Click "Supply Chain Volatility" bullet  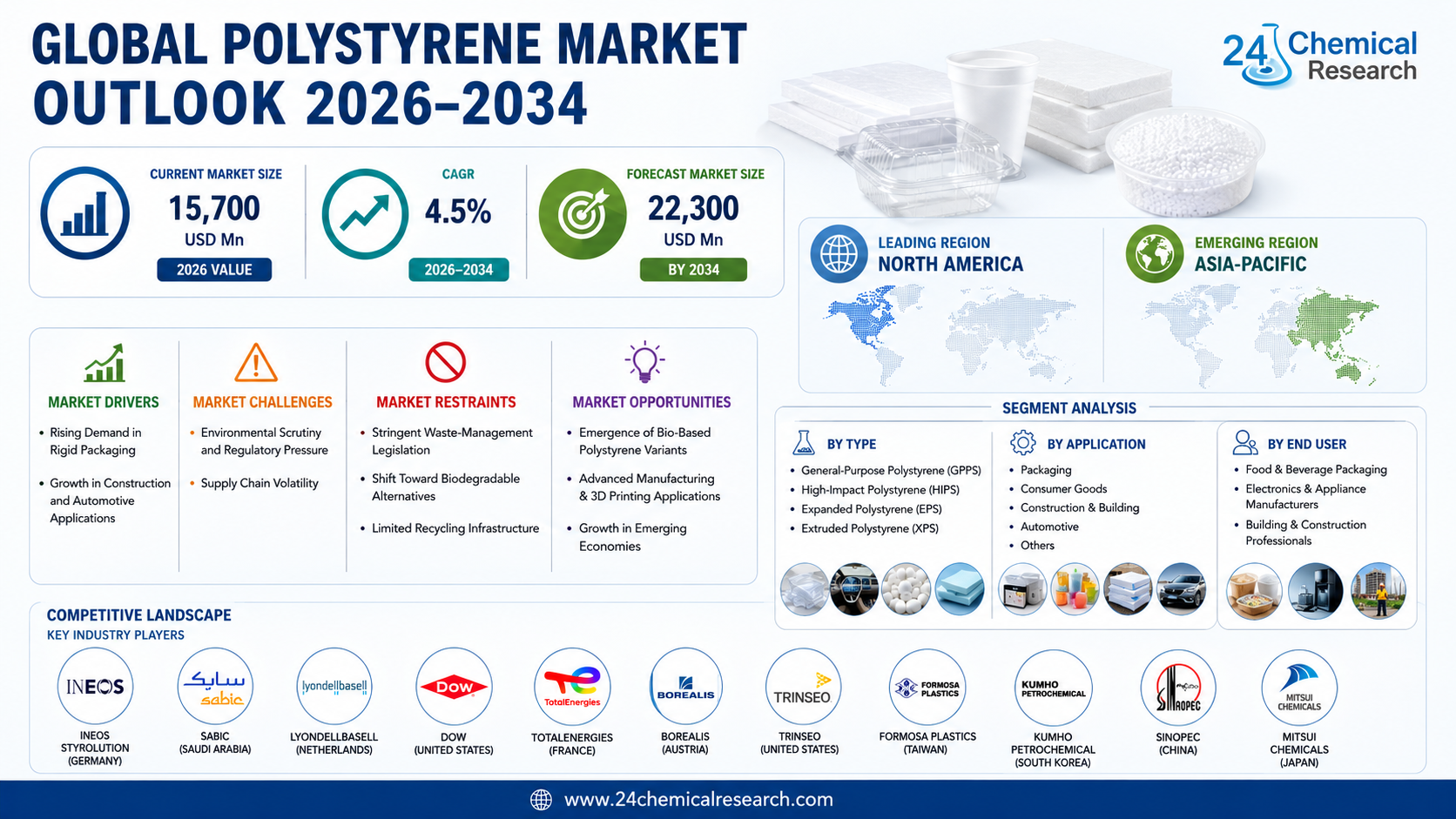click(x=260, y=483)
